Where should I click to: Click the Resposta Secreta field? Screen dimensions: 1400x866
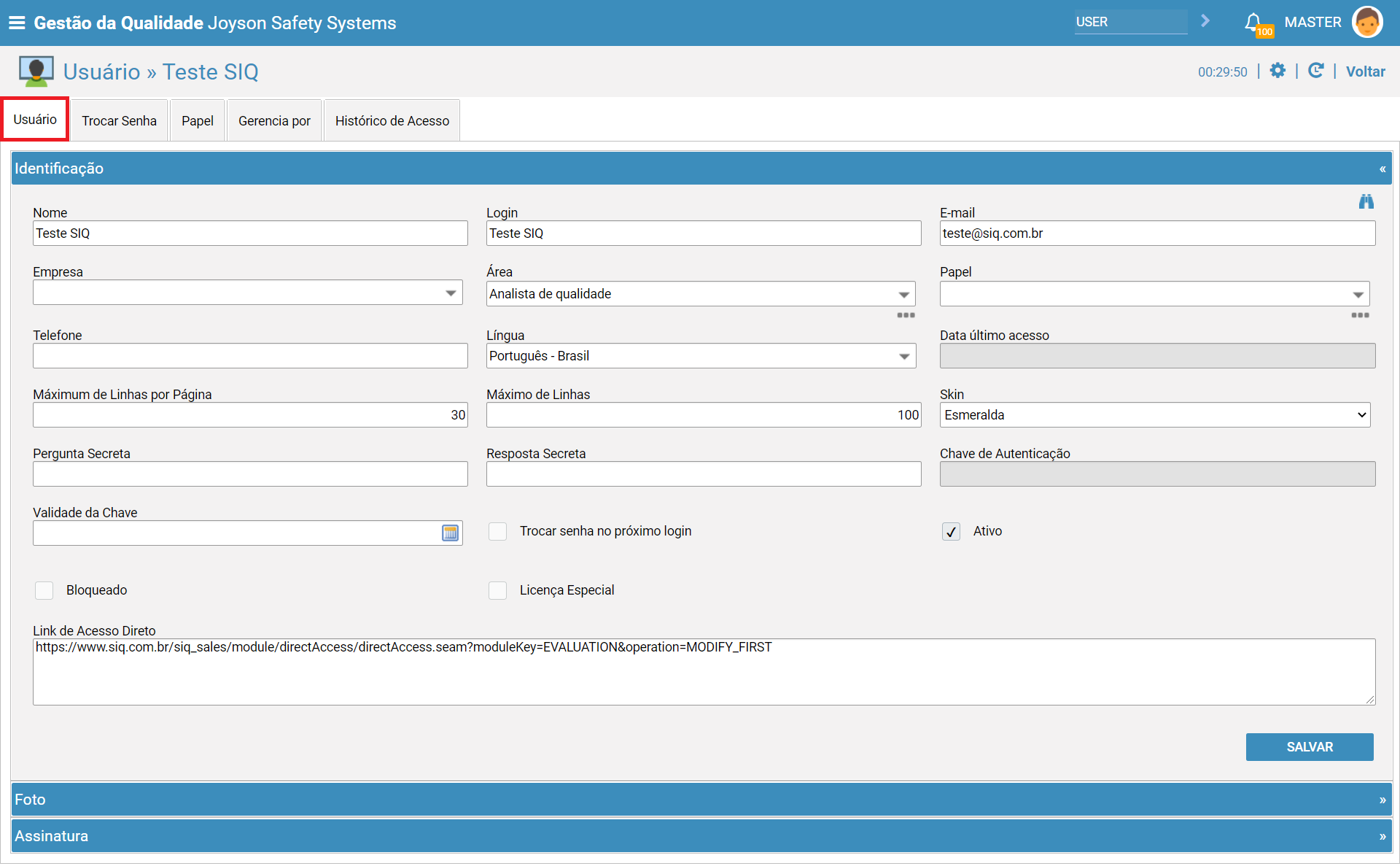click(704, 474)
